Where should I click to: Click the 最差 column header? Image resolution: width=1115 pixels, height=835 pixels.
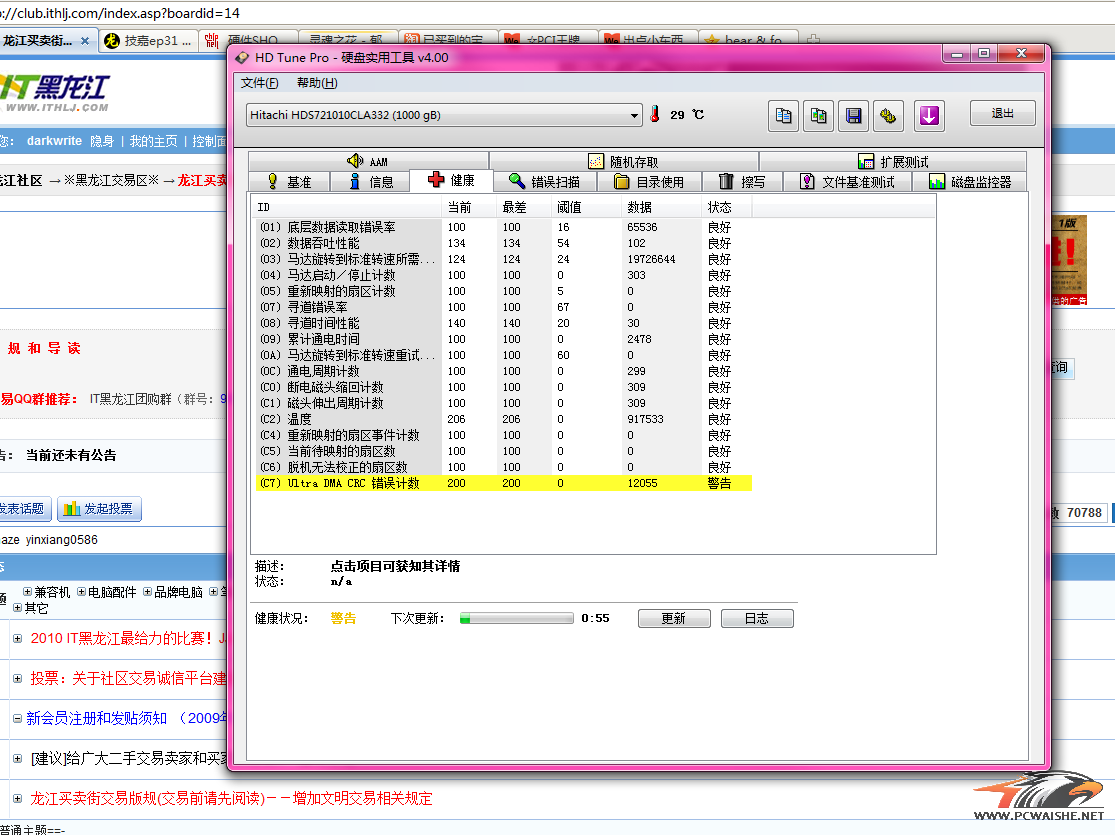(x=523, y=208)
